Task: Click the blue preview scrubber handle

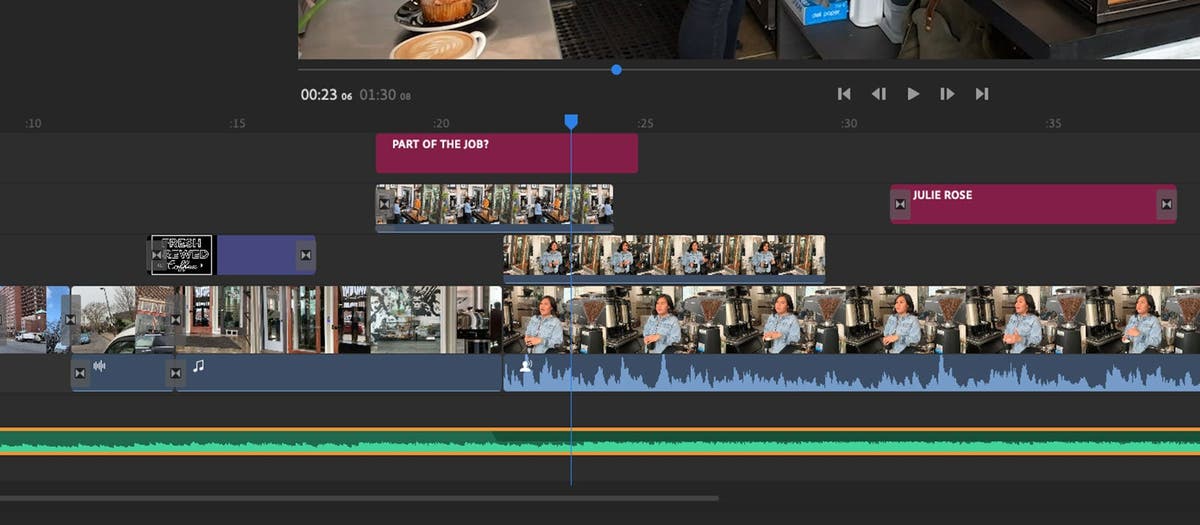Action: pyautogui.click(x=616, y=69)
